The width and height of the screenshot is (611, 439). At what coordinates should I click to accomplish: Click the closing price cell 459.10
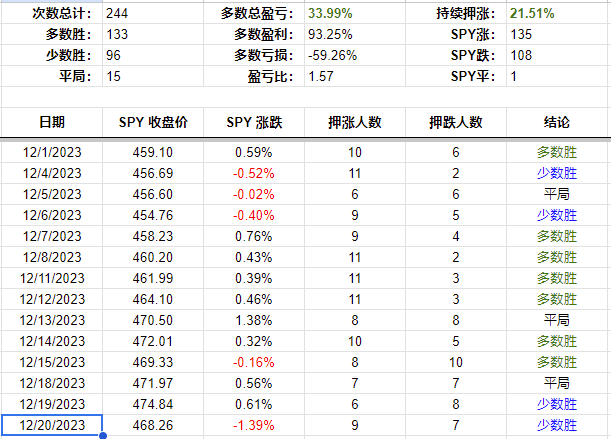coord(153,152)
